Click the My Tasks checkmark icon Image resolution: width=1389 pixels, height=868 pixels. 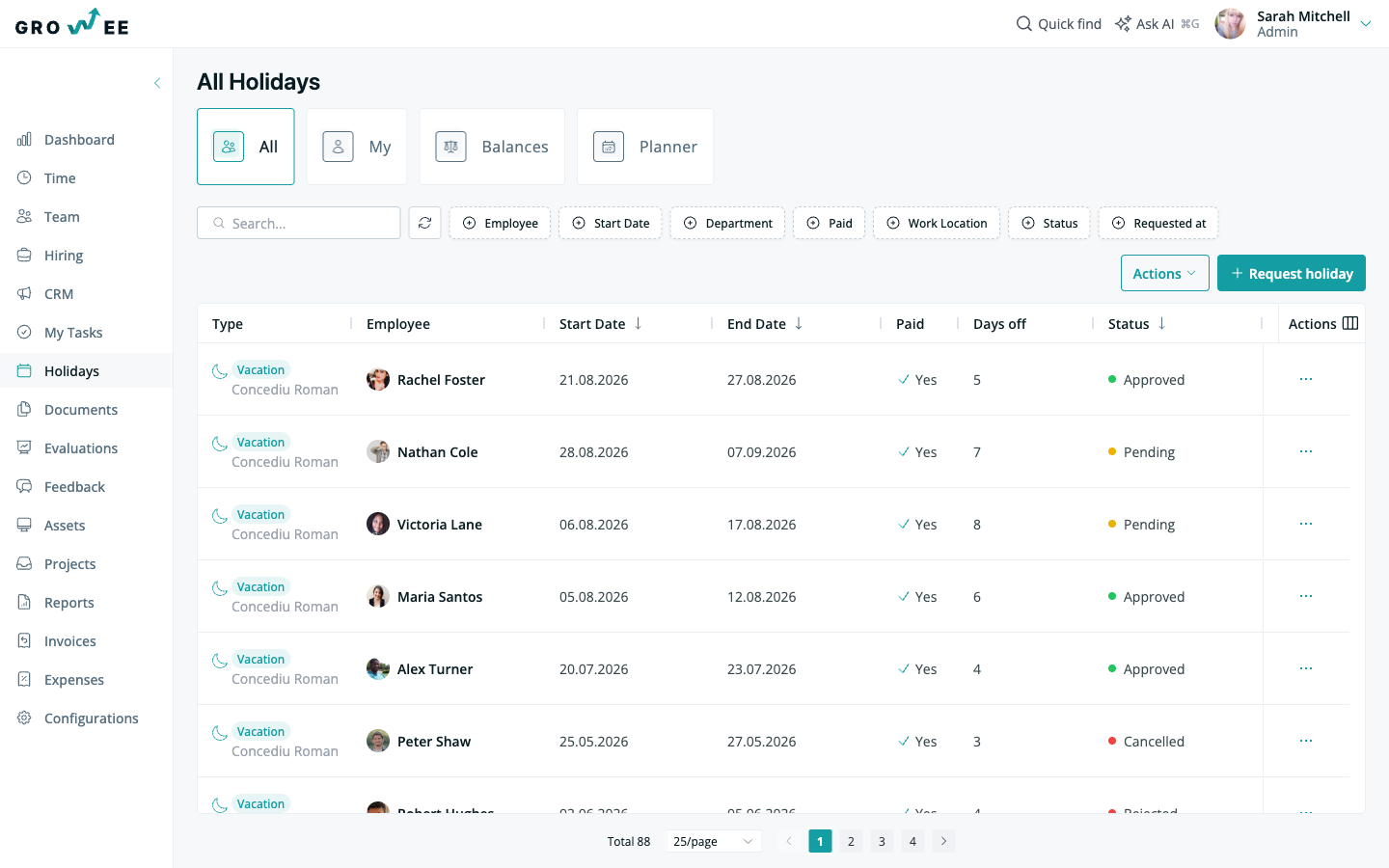tap(24, 333)
